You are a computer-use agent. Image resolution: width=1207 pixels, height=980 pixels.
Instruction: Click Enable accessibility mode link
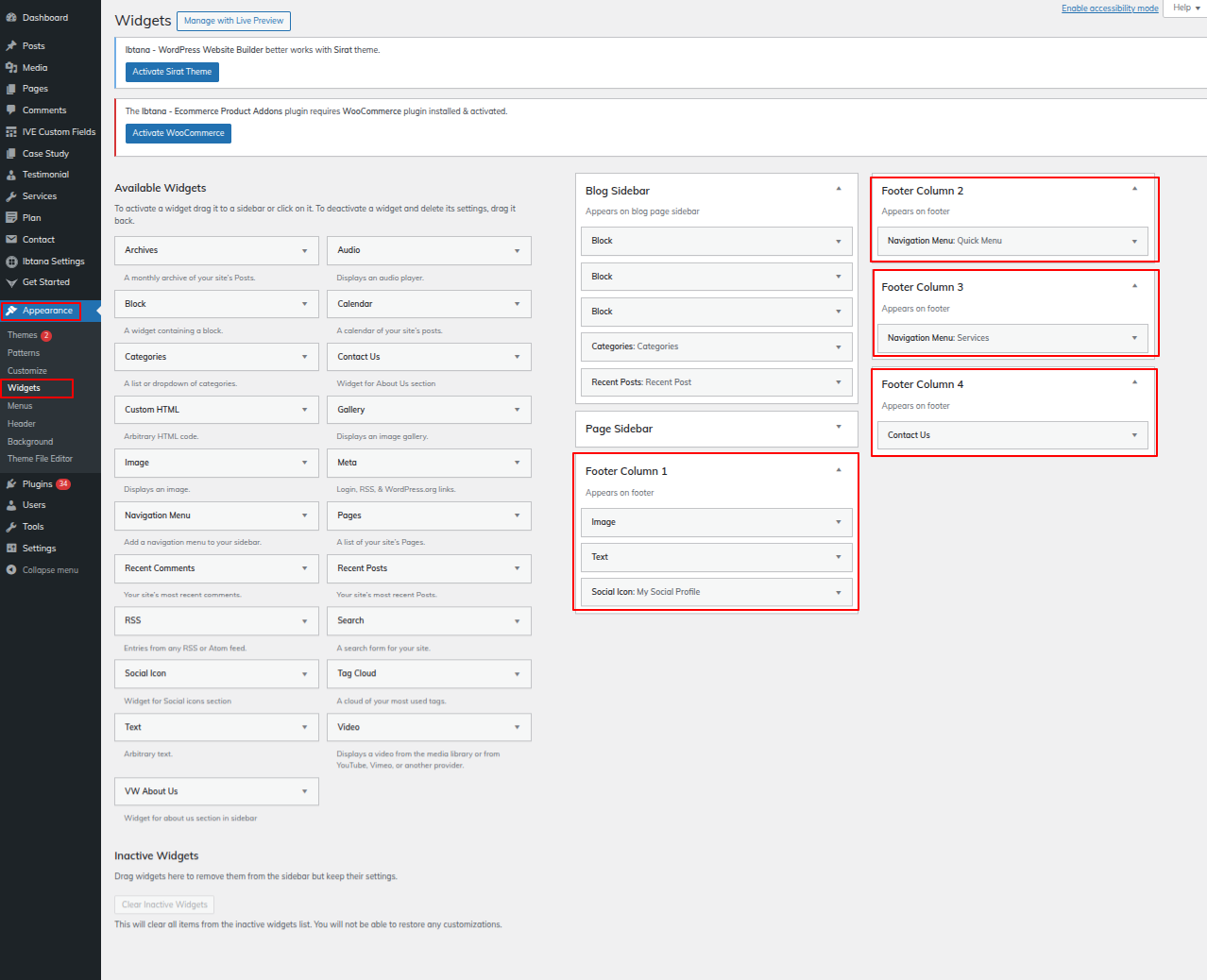(1109, 8)
